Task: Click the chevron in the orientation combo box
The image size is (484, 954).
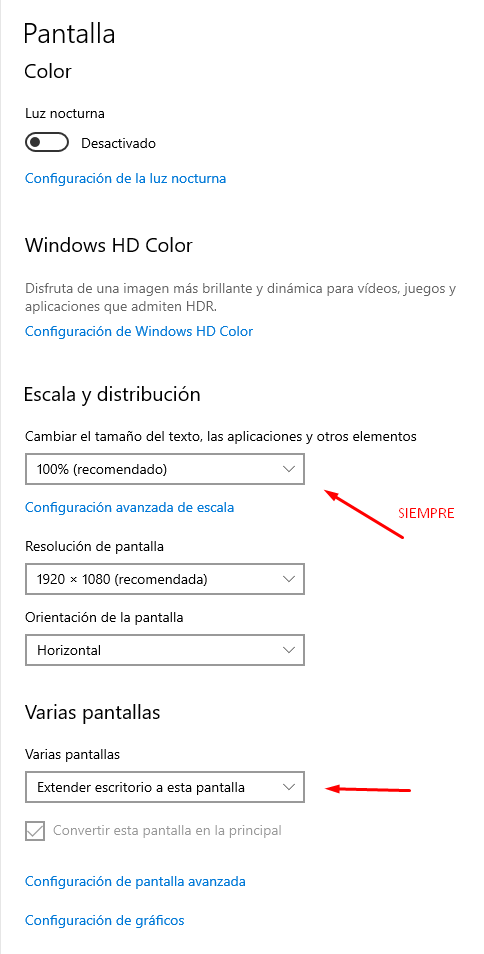Action: tap(289, 650)
